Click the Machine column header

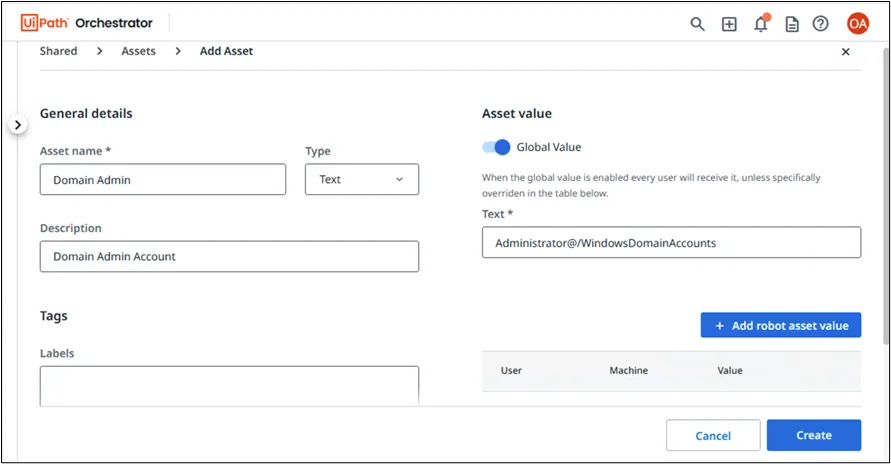628,370
